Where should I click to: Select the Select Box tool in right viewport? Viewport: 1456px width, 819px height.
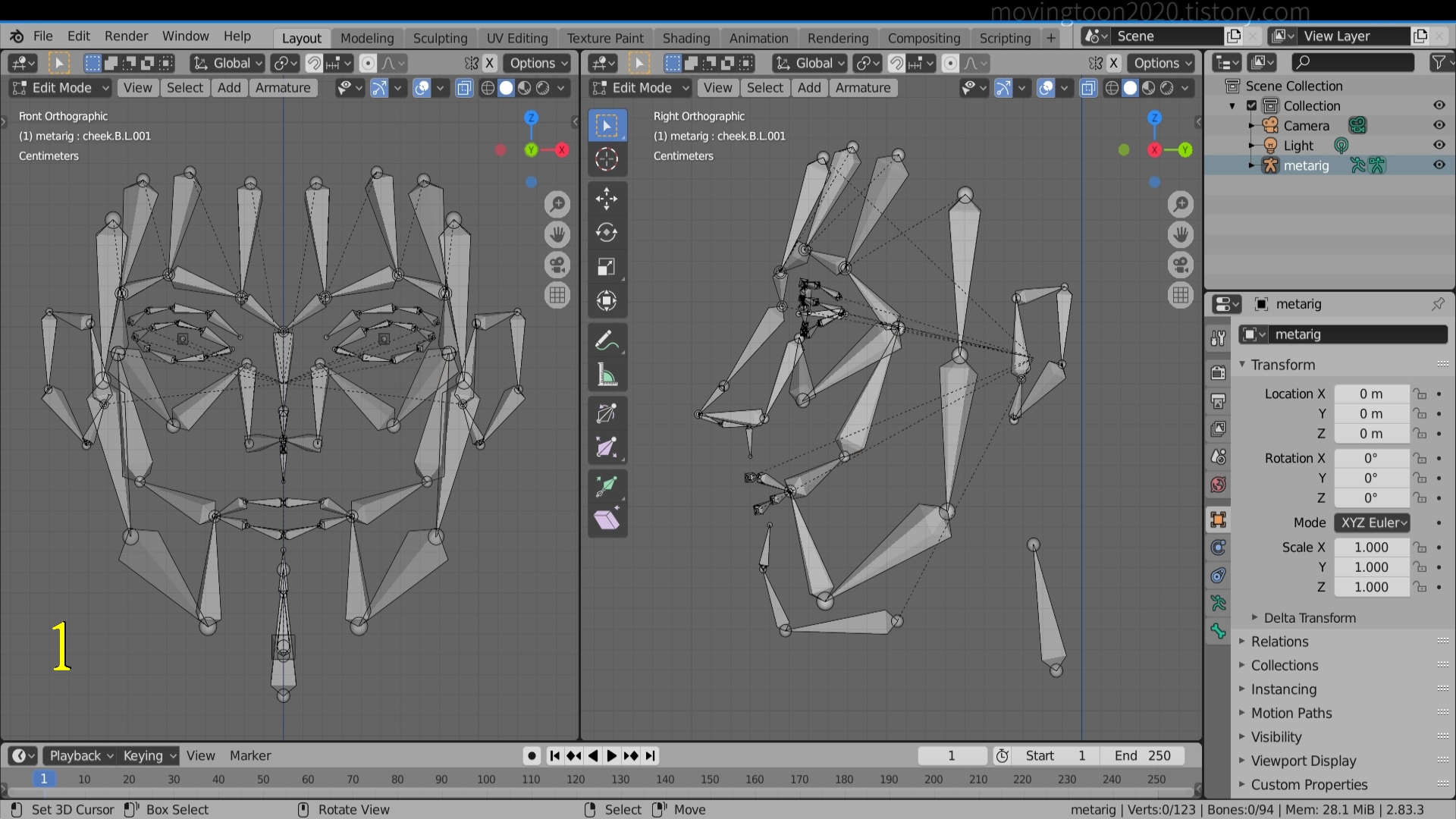point(607,126)
